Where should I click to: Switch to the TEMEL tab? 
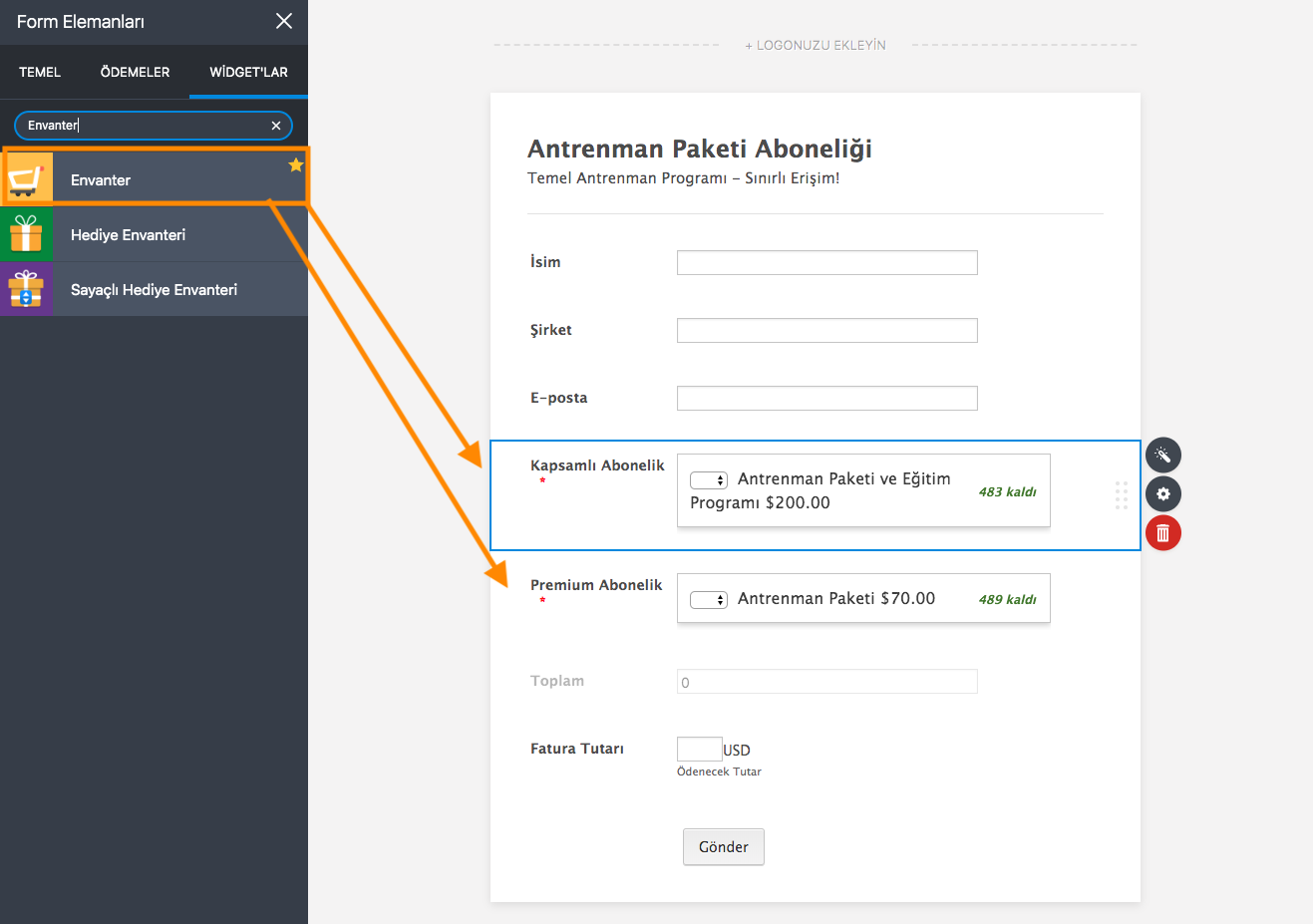coord(40,72)
